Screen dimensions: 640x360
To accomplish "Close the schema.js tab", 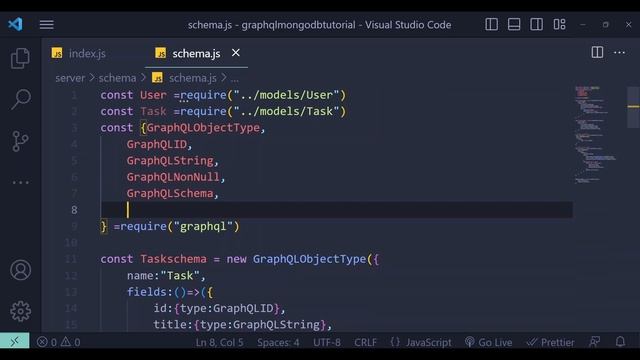I will (236, 53).
